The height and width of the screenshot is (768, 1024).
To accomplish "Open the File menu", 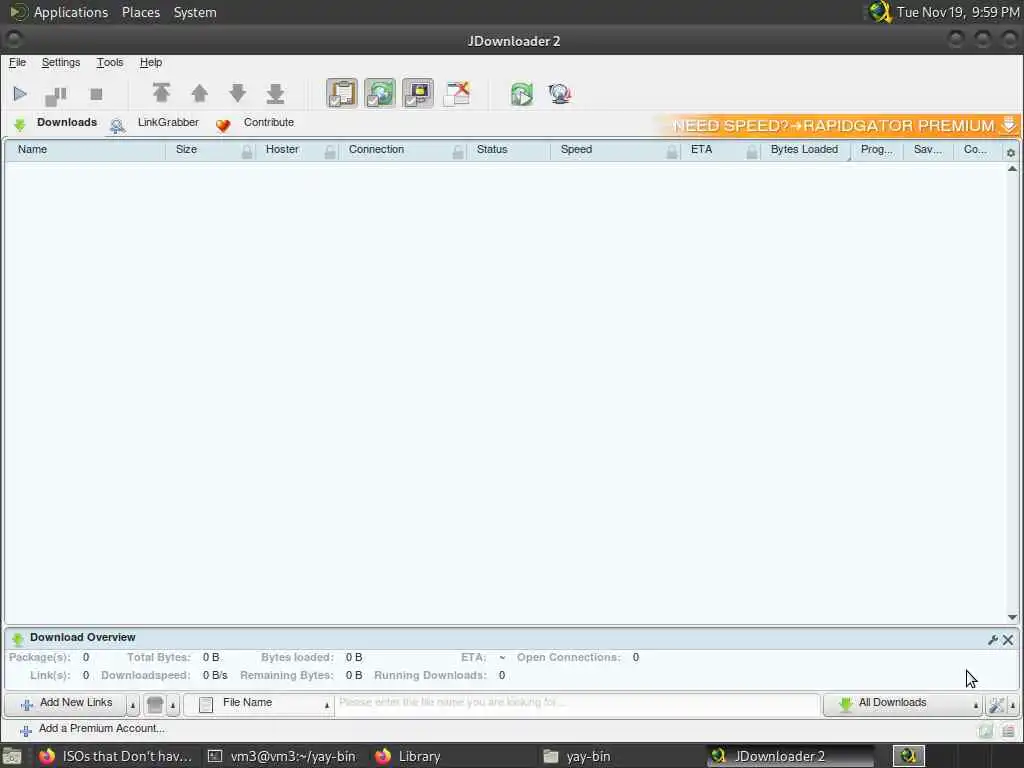I will [x=17, y=63].
